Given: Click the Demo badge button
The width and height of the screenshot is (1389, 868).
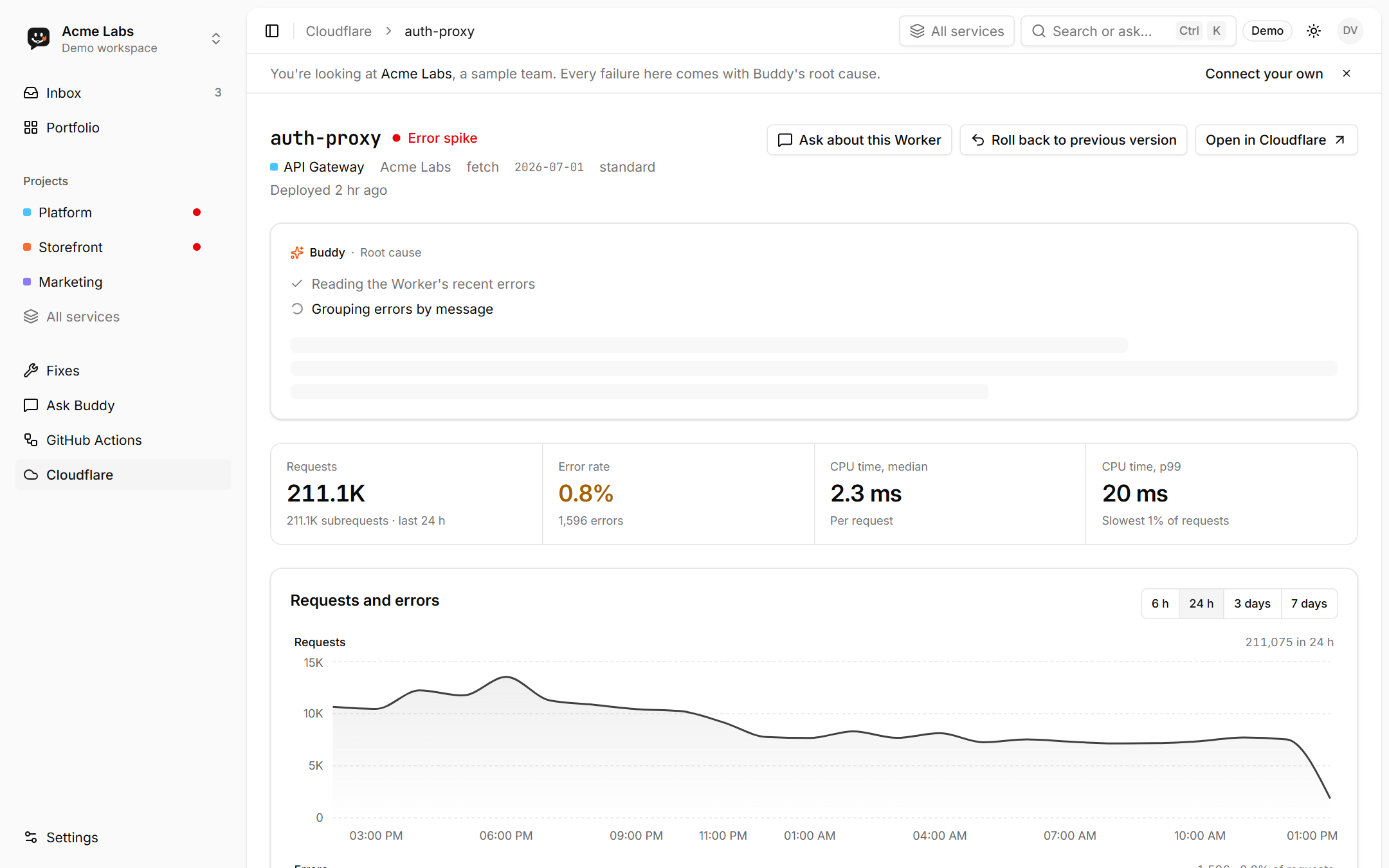Looking at the screenshot, I should 1267,31.
